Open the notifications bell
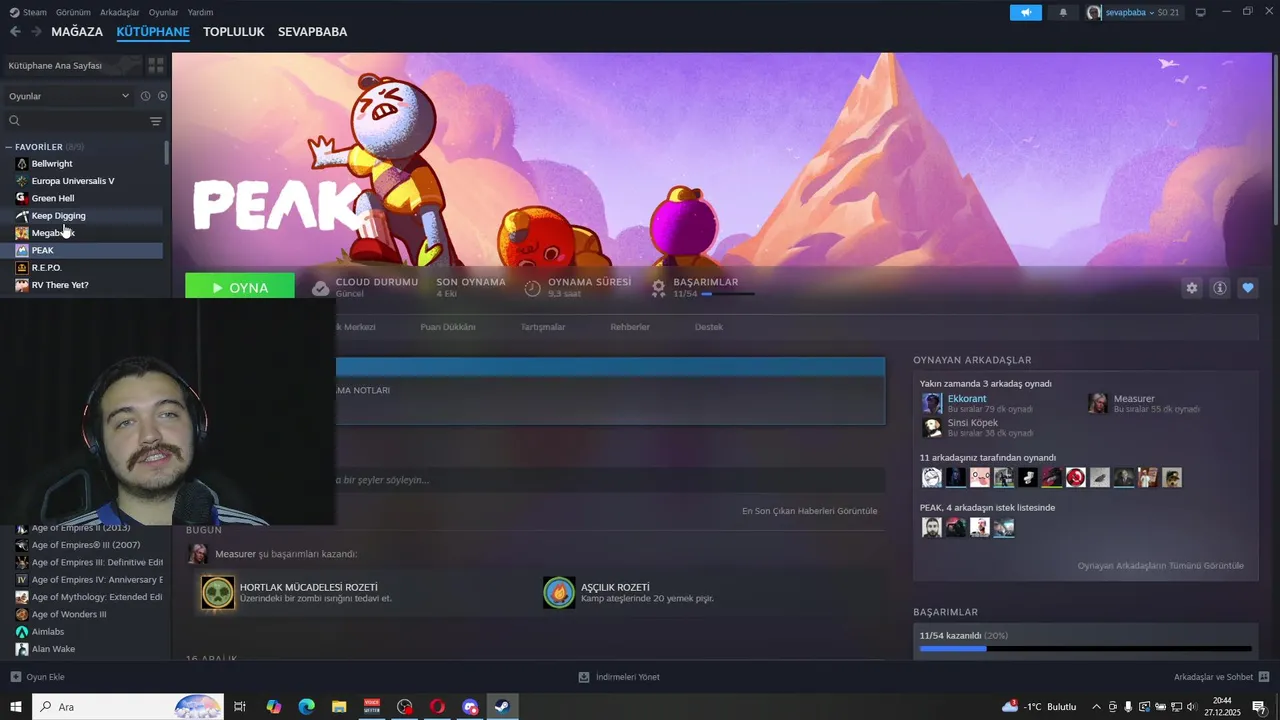This screenshot has height=720, width=1280. point(1063,12)
